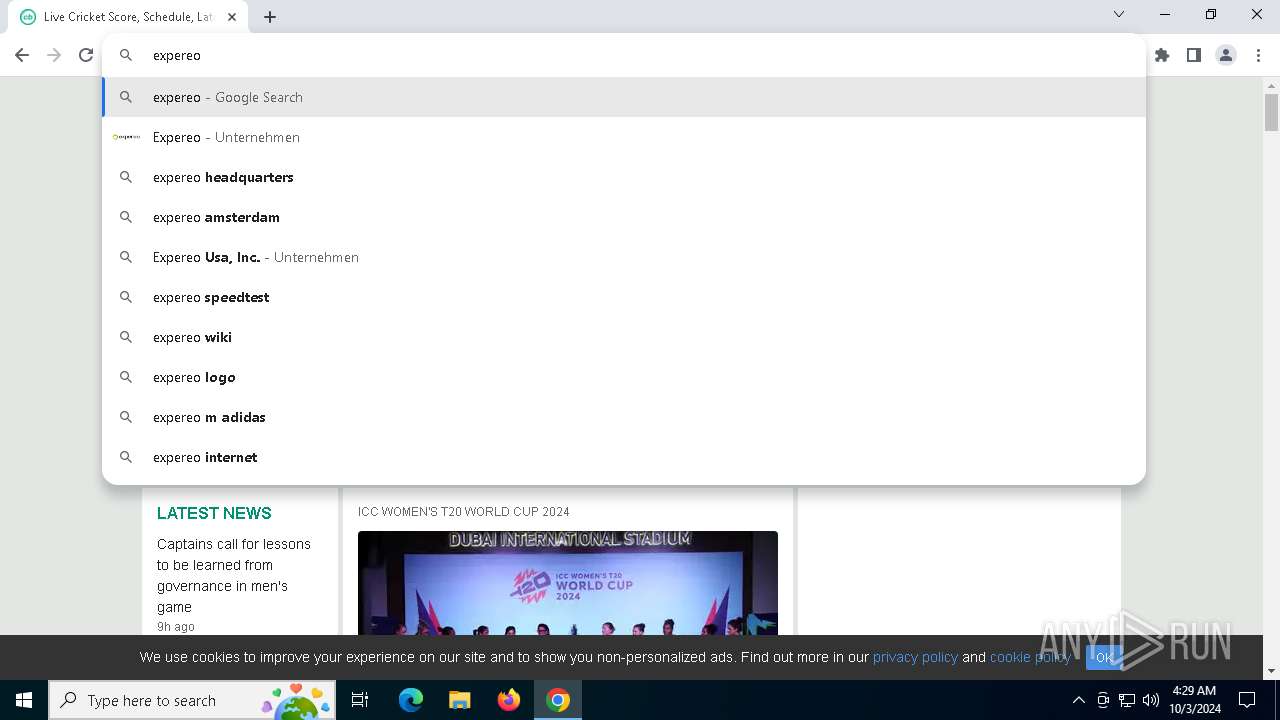1280x720 pixels.
Task: Select 'Expereo Usa, Inc.' suggestion
Action: 624,257
